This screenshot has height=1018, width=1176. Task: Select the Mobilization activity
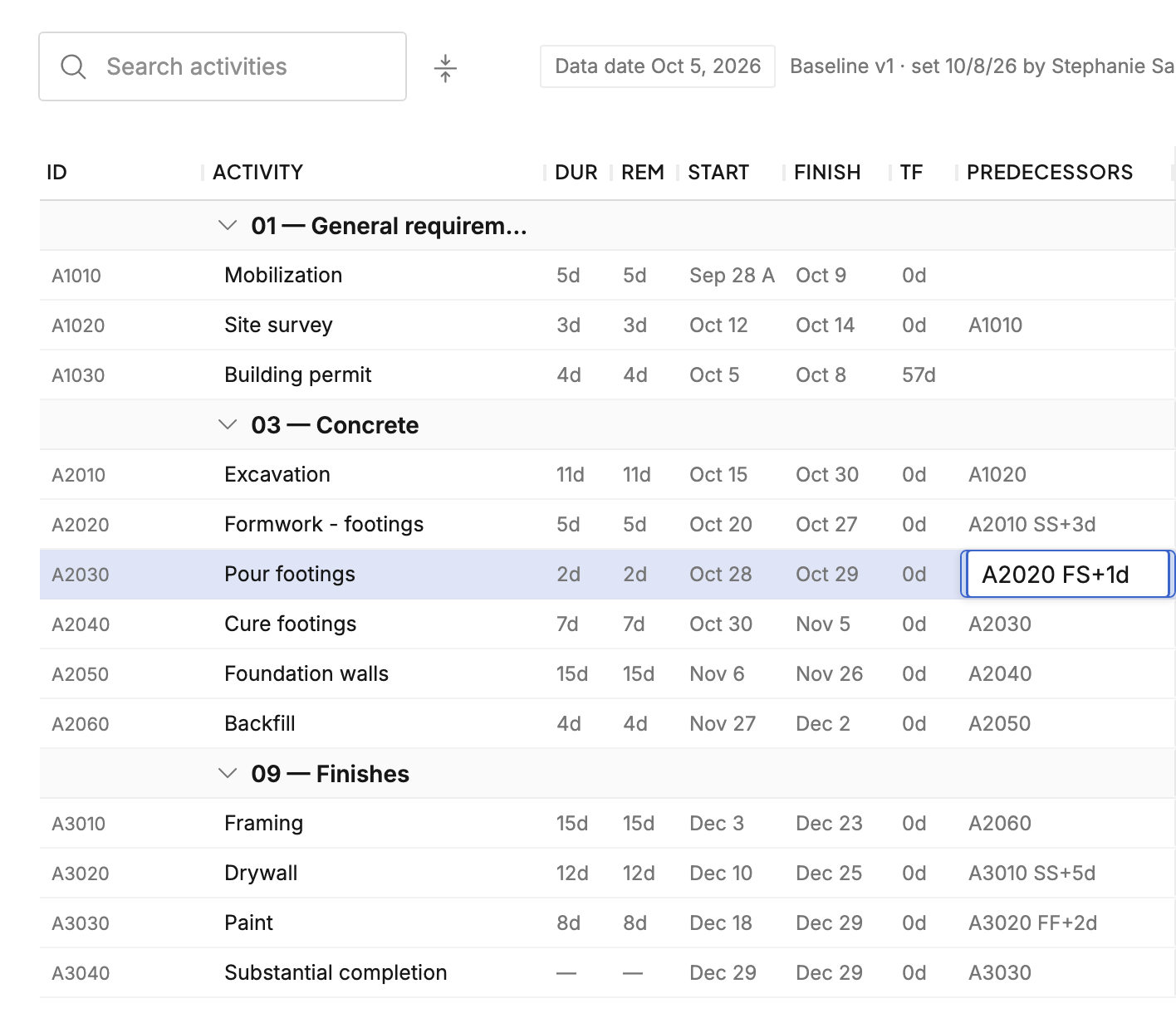[x=283, y=275]
